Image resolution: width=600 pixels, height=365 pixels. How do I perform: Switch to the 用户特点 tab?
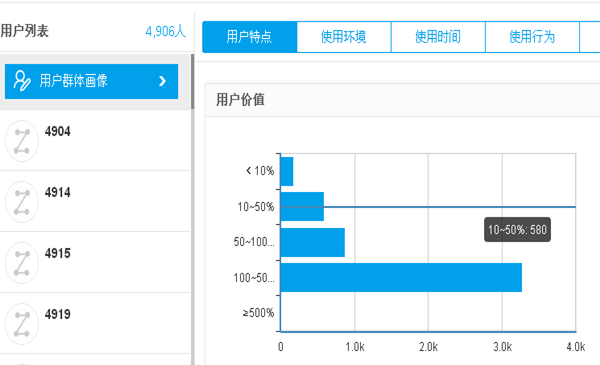pos(249,37)
